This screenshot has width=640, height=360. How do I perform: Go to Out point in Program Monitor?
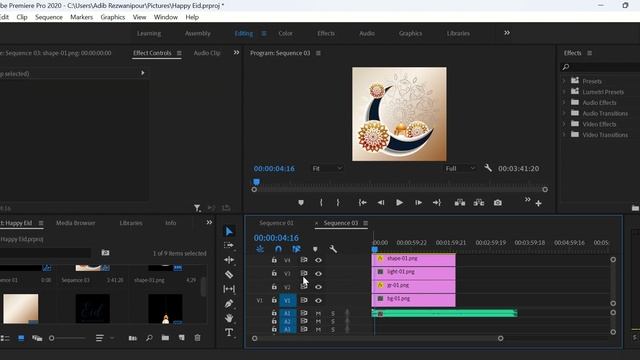pos(437,202)
